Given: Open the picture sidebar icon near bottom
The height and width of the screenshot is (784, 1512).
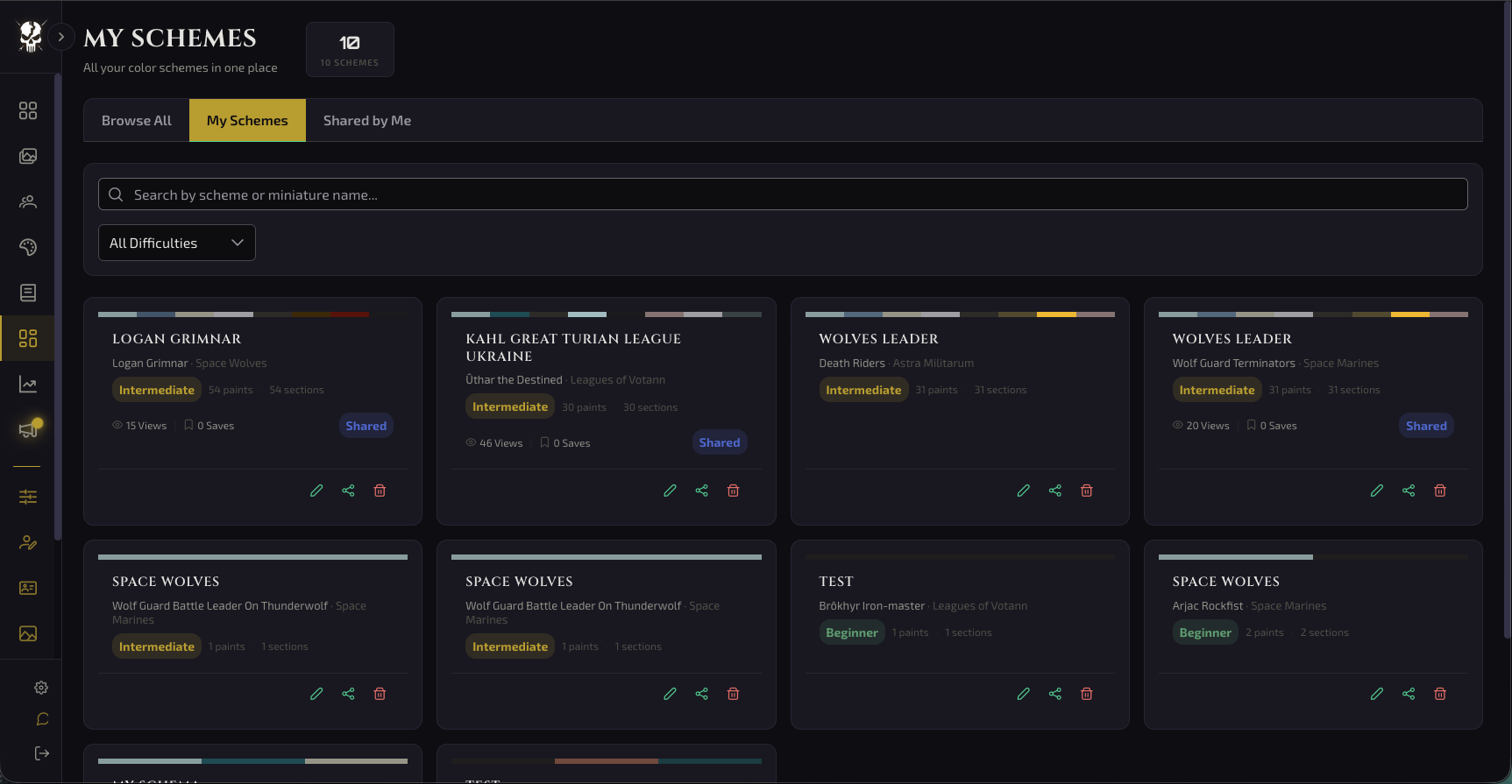Looking at the screenshot, I should tap(28, 633).
